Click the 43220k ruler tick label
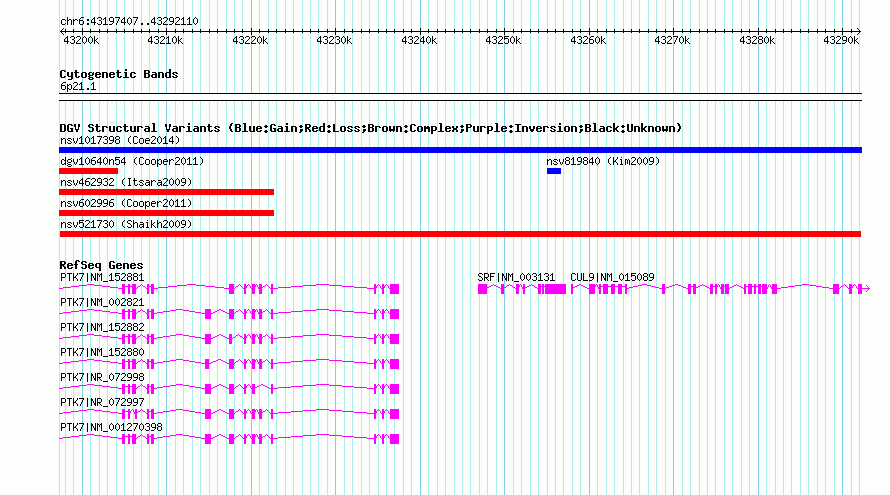Viewport: 890px width, 495px height. pos(250,40)
